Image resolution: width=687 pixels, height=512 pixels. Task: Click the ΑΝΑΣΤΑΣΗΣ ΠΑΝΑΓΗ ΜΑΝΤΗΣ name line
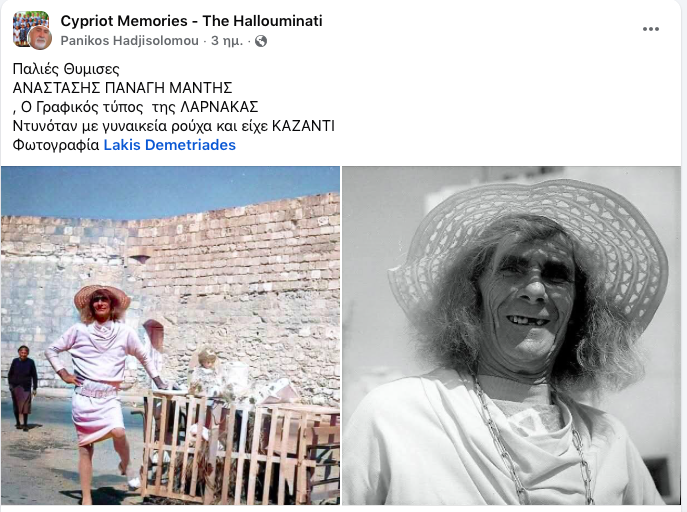(x=122, y=88)
